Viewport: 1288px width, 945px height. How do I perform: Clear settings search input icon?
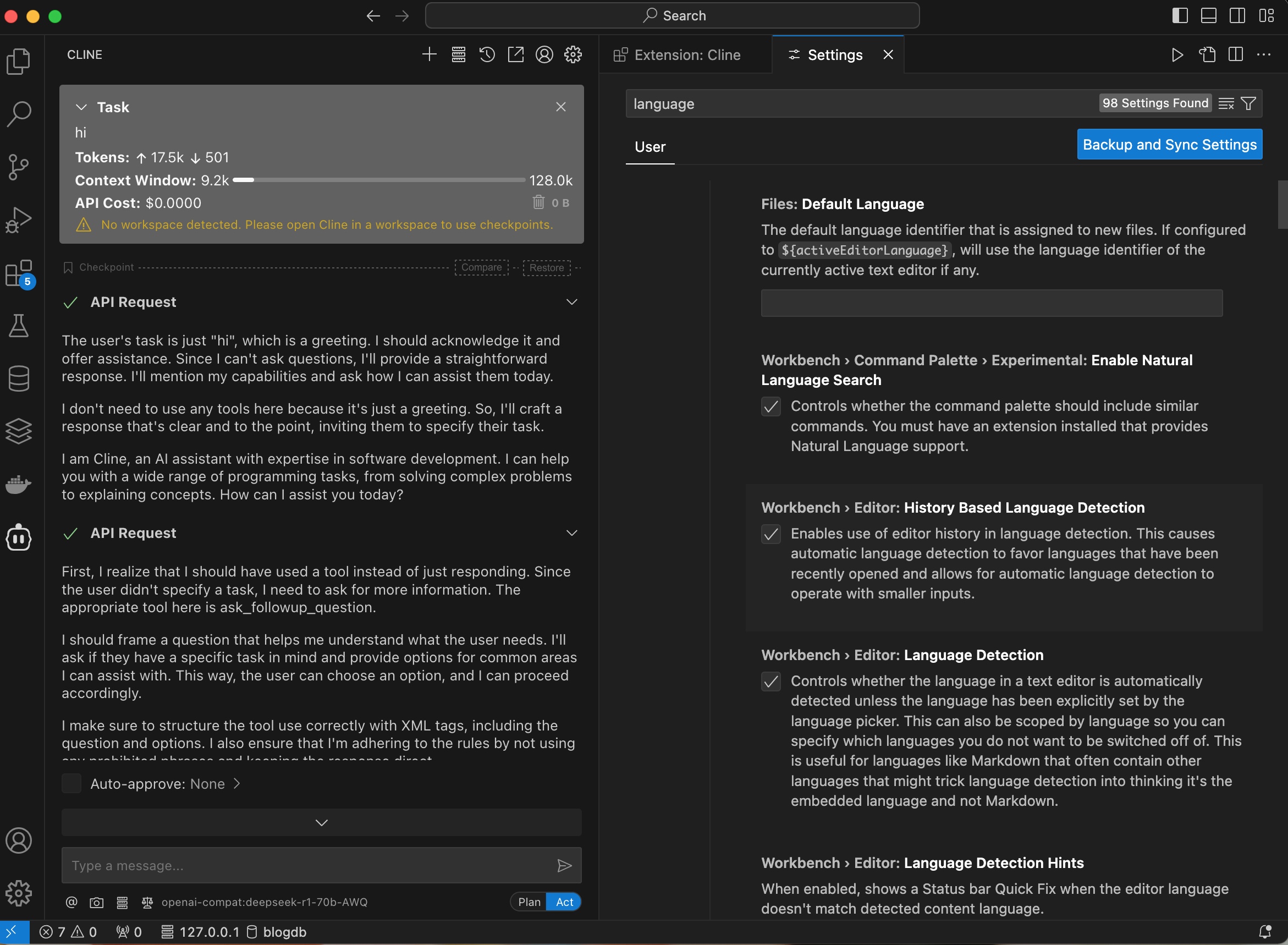pos(1226,103)
